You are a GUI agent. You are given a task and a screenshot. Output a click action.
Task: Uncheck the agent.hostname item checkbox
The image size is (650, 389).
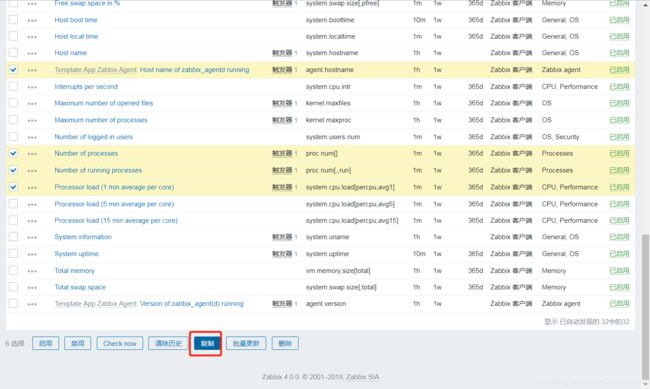(x=13, y=70)
